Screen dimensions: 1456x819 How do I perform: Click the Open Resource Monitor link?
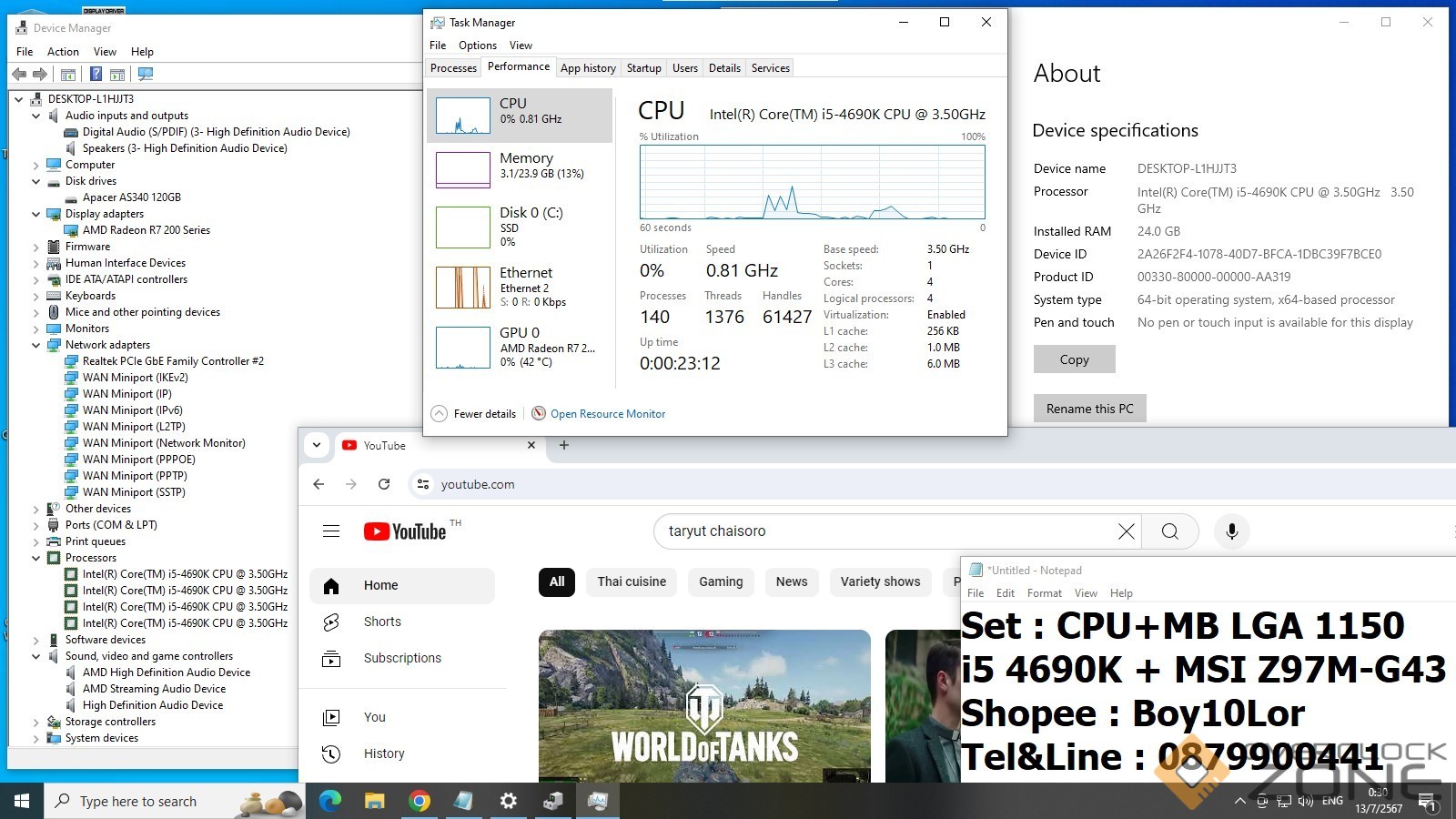point(607,414)
